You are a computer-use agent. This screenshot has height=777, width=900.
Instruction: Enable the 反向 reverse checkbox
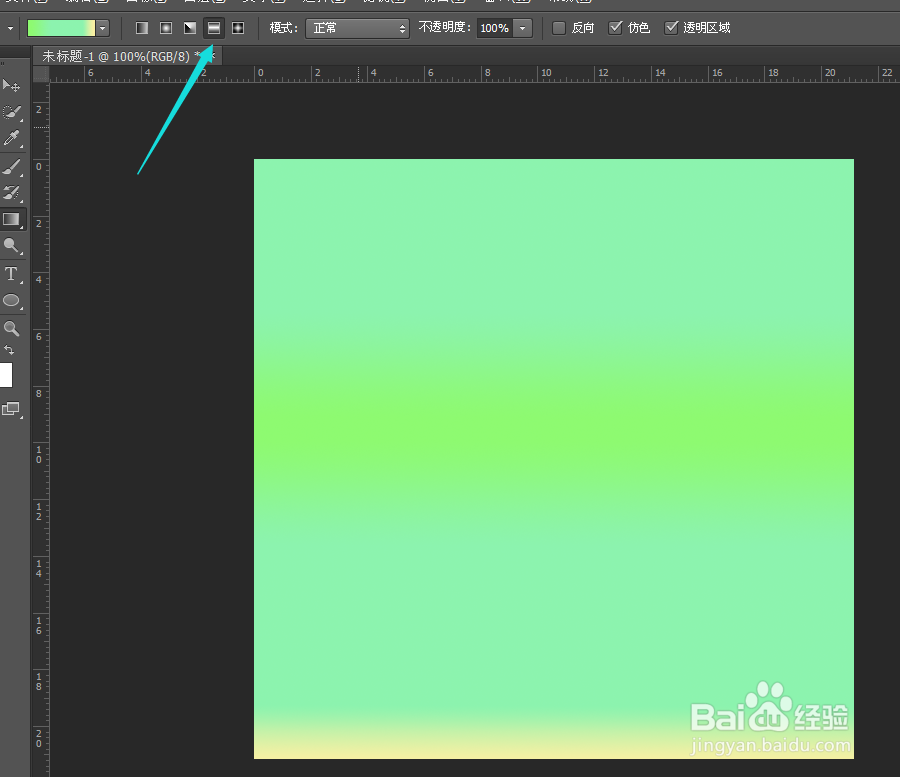click(x=558, y=28)
